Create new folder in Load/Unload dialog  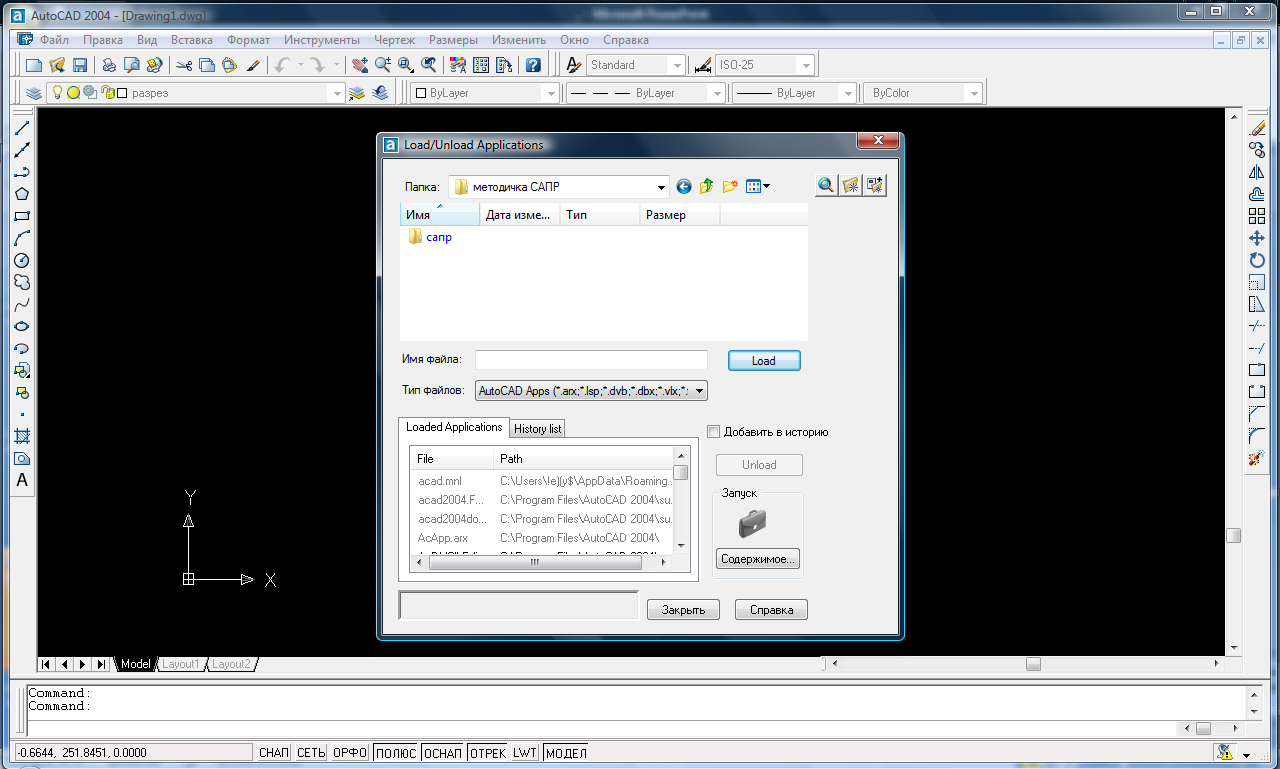(x=730, y=186)
